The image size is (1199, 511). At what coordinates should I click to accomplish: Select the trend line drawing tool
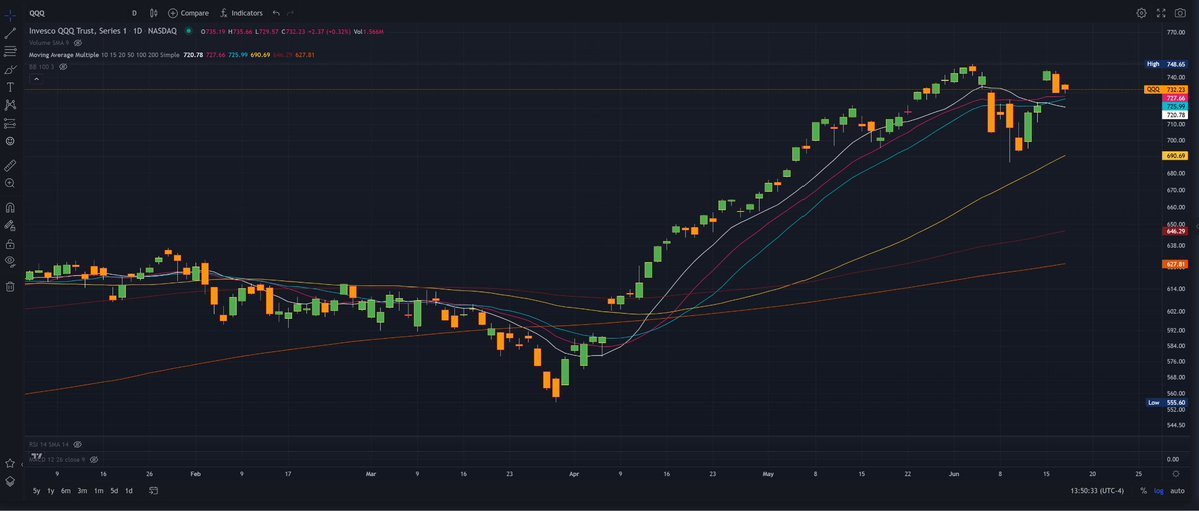tap(10, 33)
